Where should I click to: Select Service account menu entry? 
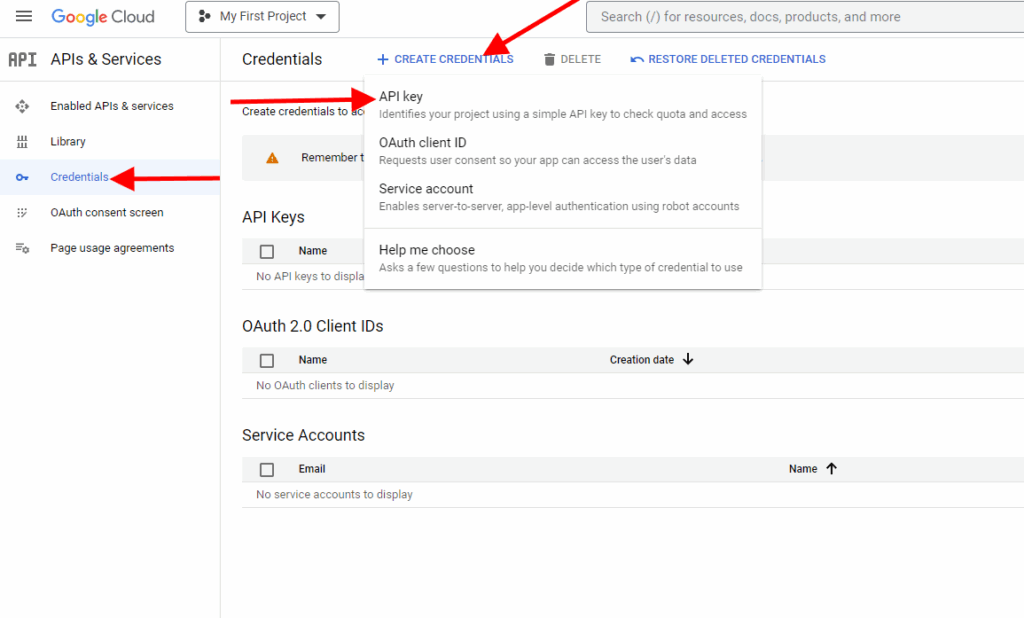(426, 189)
